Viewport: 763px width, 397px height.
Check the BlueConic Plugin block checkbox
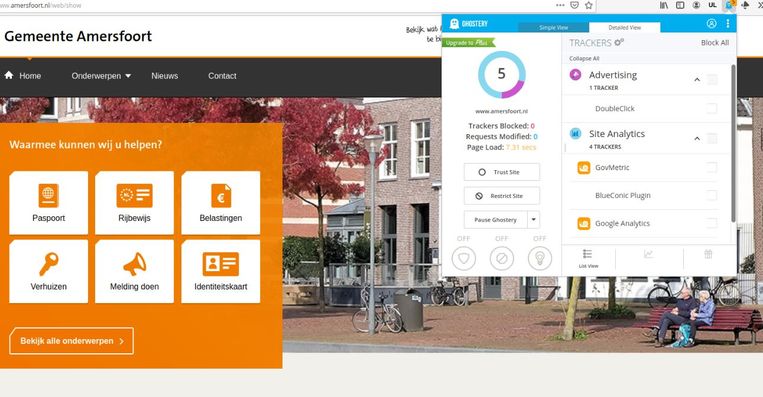[x=711, y=196]
